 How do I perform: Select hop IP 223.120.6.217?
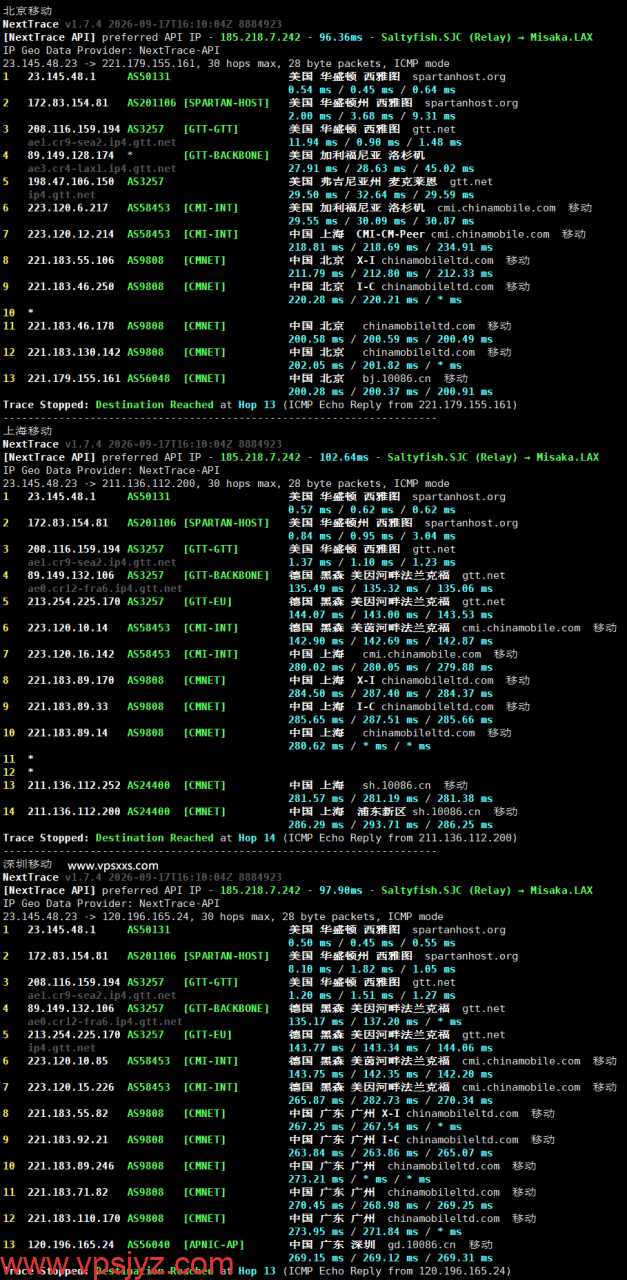pyautogui.click(x=68, y=208)
